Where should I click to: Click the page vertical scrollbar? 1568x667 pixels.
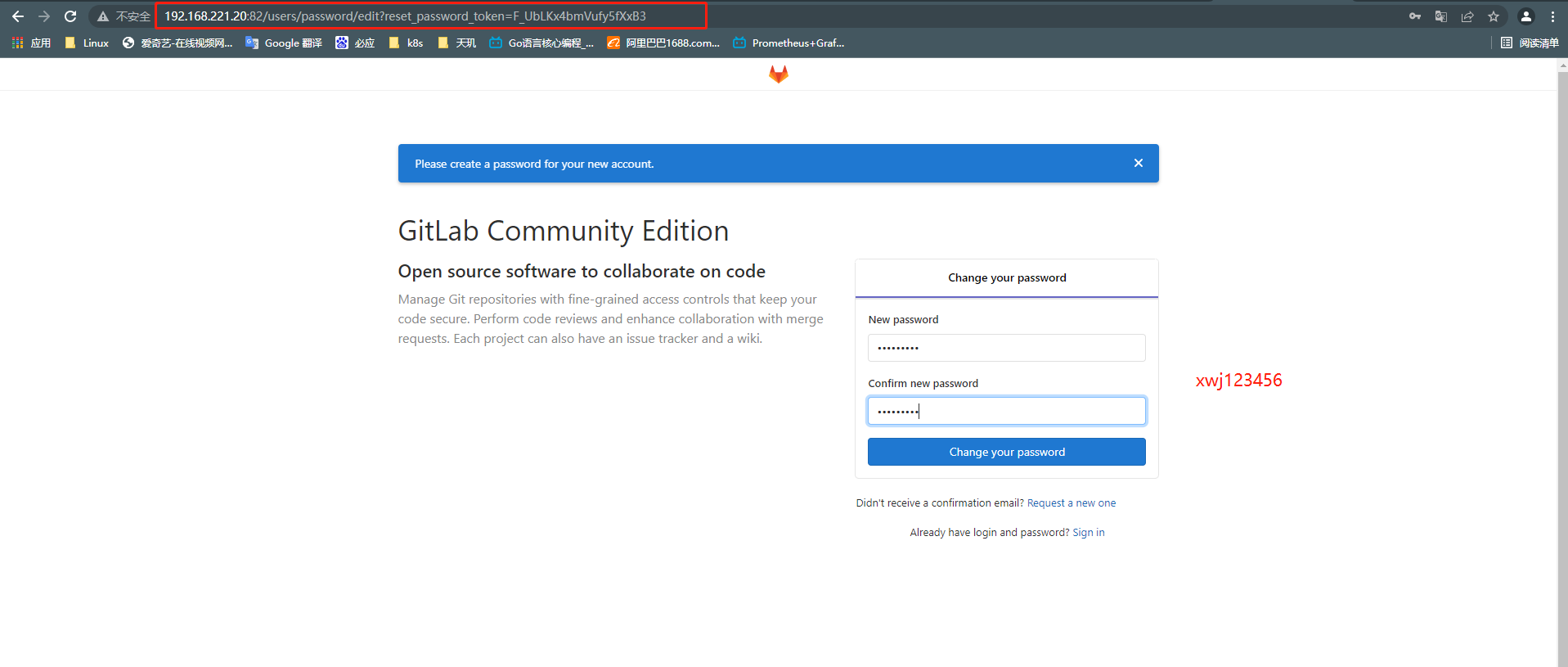point(1562,368)
